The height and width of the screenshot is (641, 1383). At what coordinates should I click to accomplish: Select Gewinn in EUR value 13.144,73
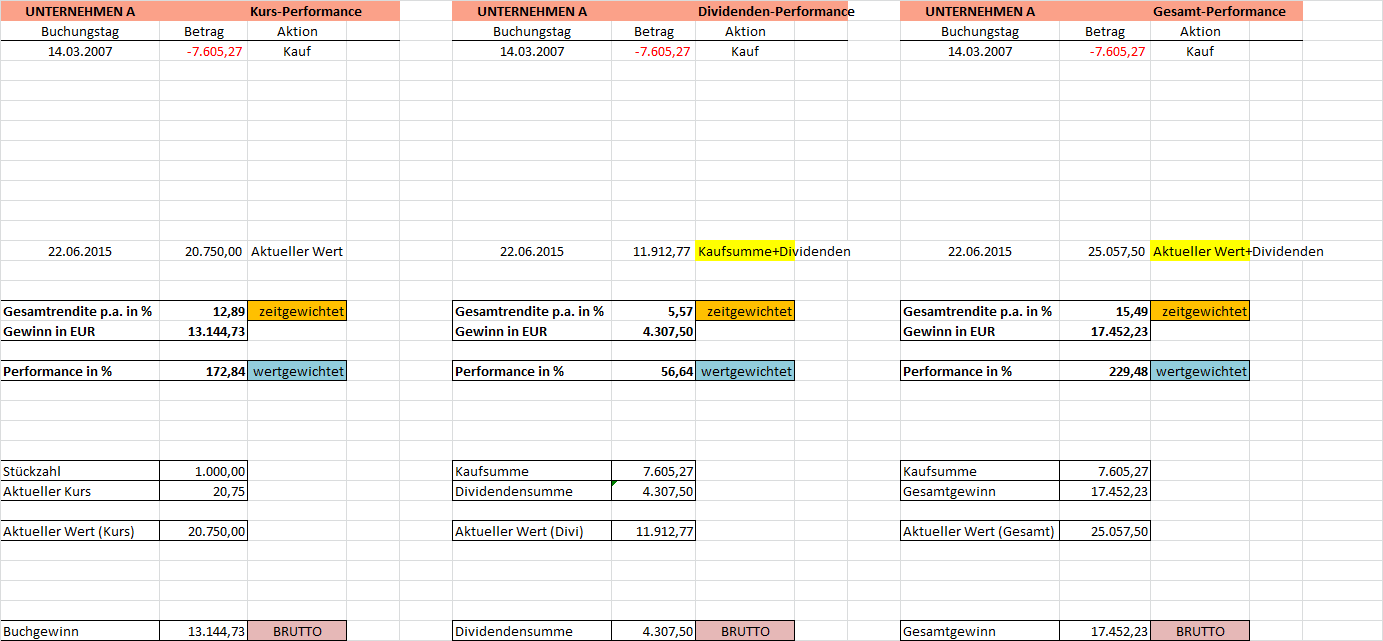204,331
